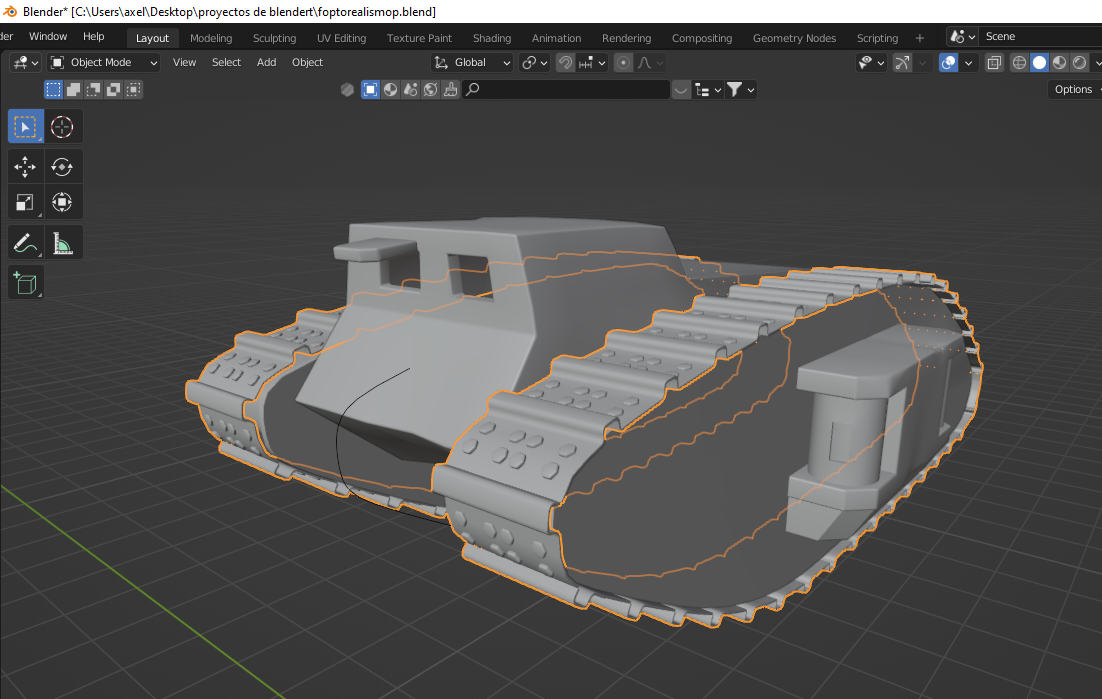This screenshot has height=699, width=1102.
Task: Click the tank model in viewport
Action: click(x=583, y=422)
